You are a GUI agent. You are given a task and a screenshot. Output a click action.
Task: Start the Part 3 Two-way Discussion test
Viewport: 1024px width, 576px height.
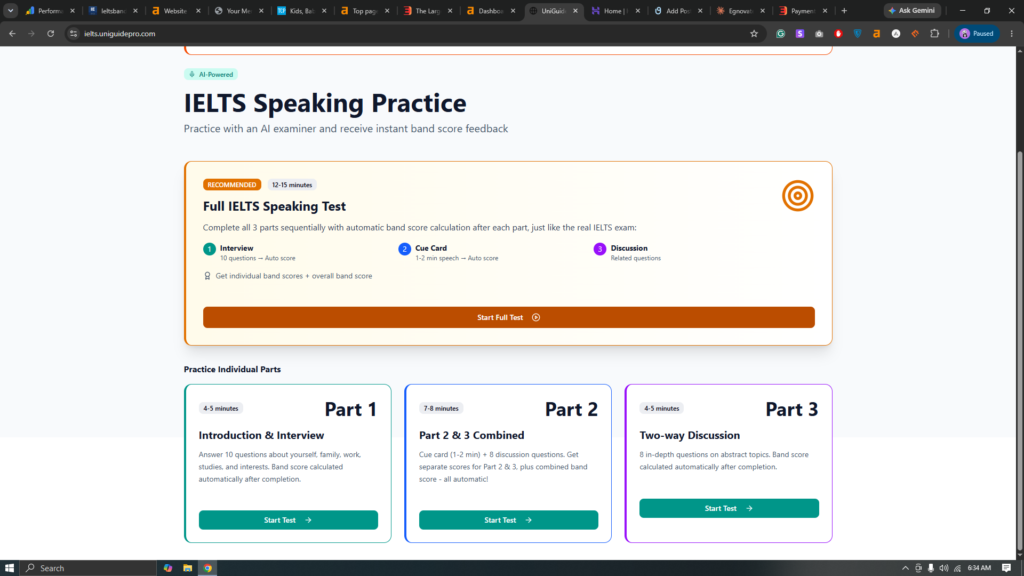pos(729,508)
